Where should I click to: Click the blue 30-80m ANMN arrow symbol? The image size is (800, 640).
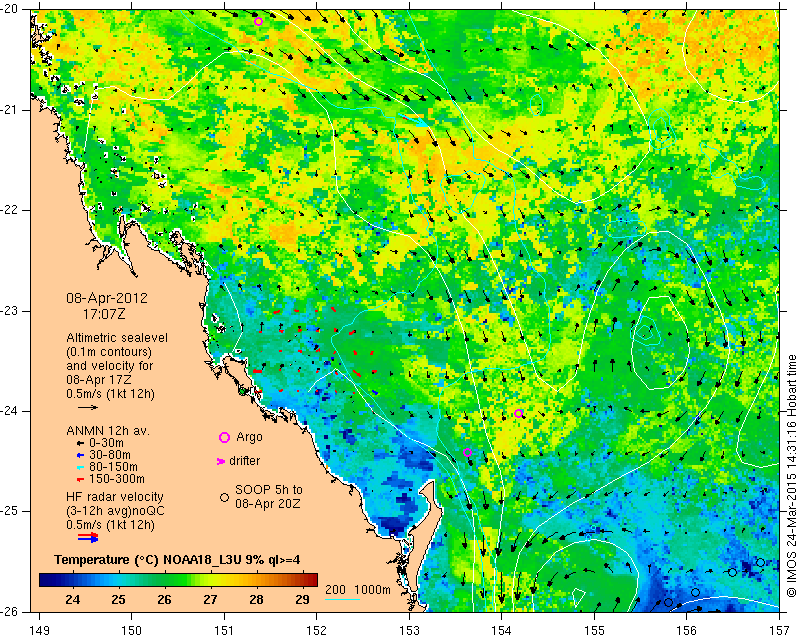point(80,455)
